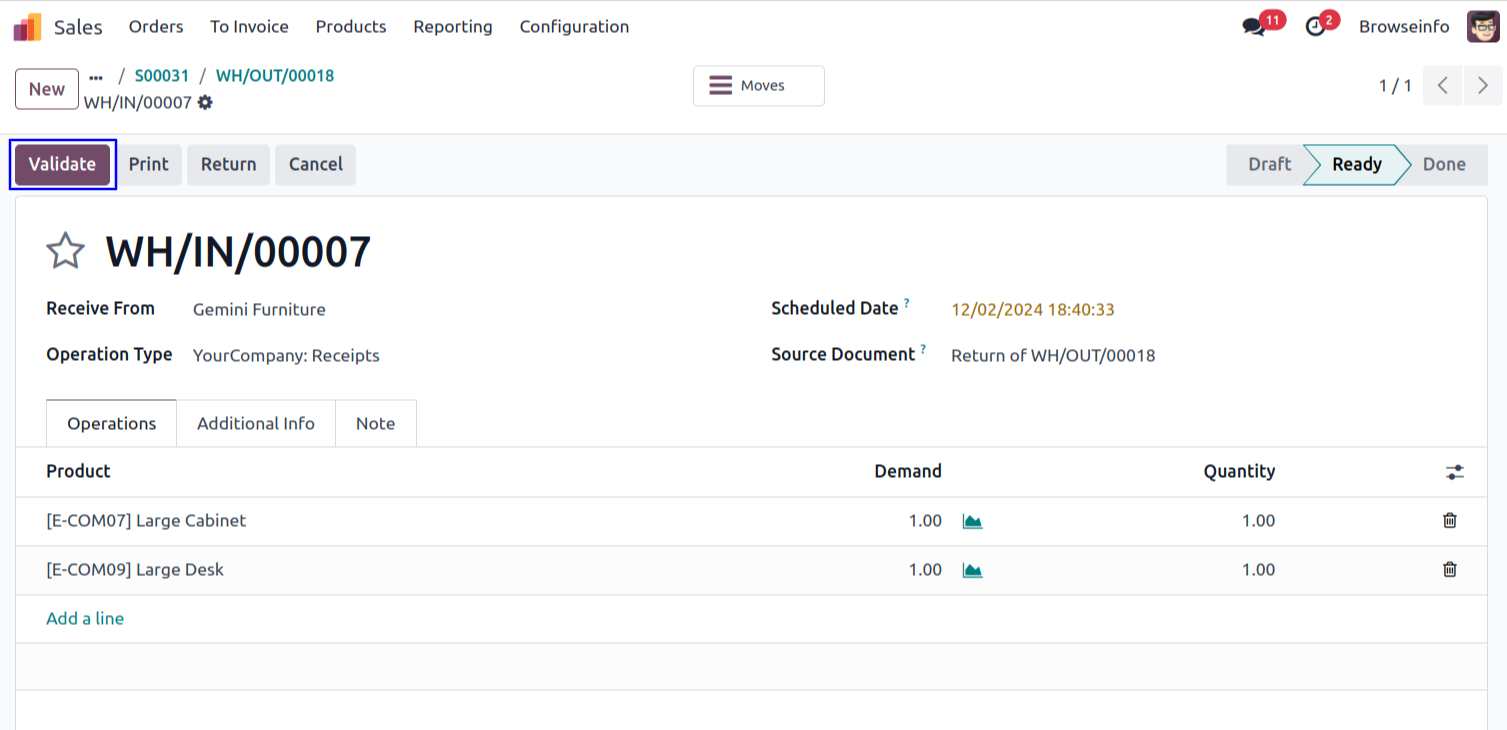Delete the Large Cabinet line
Viewport: 1507px width, 730px height.
(x=1449, y=520)
